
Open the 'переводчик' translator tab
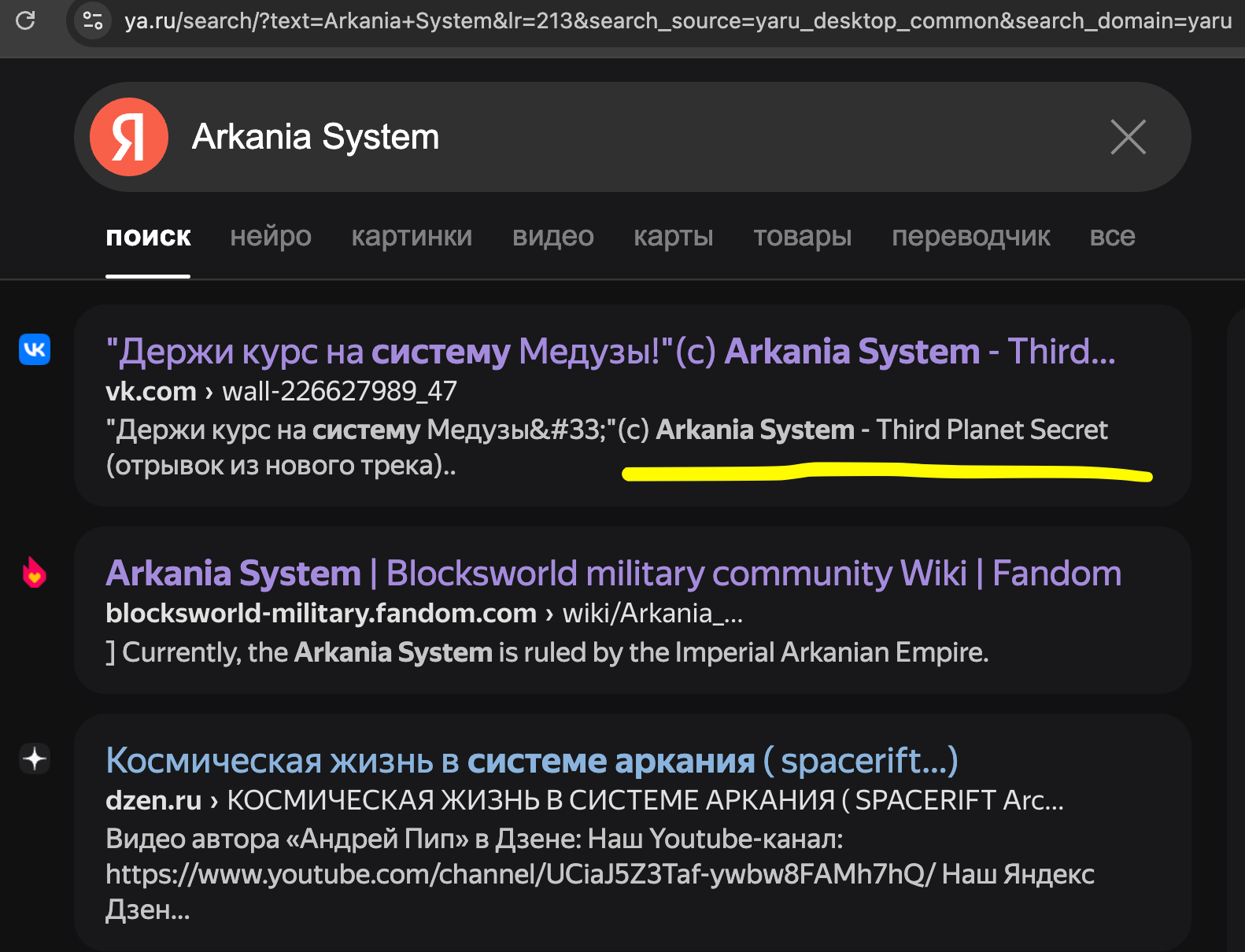(971, 236)
